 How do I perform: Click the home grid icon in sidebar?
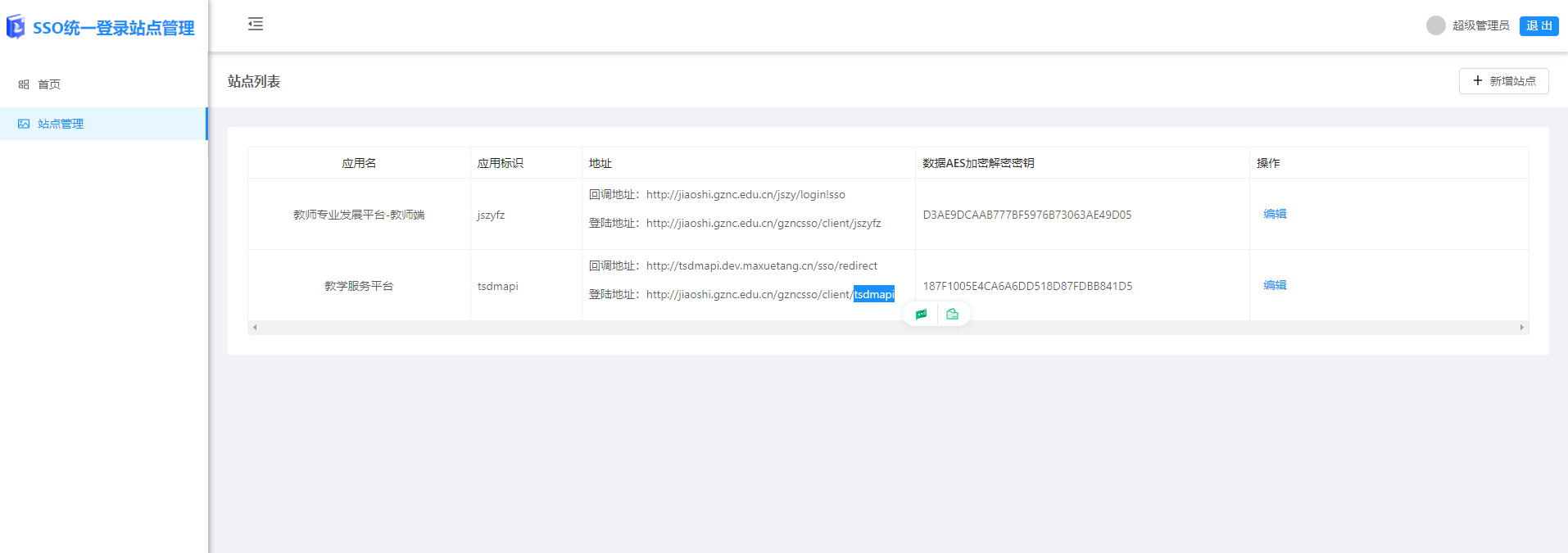point(24,84)
